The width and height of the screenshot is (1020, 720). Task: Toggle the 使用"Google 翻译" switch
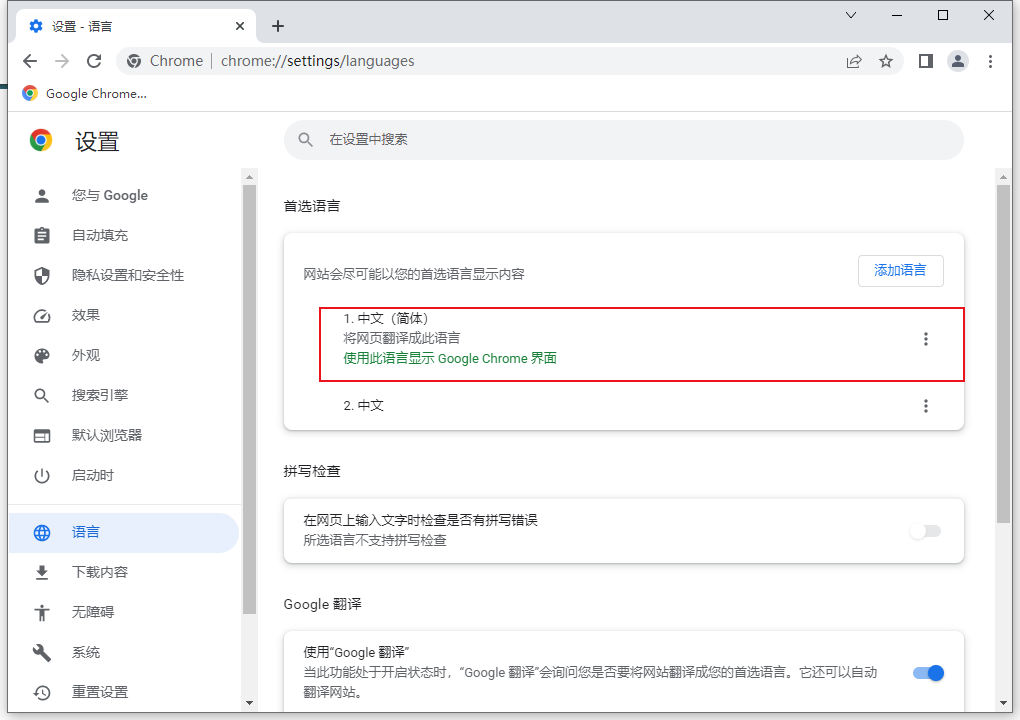coord(928,673)
